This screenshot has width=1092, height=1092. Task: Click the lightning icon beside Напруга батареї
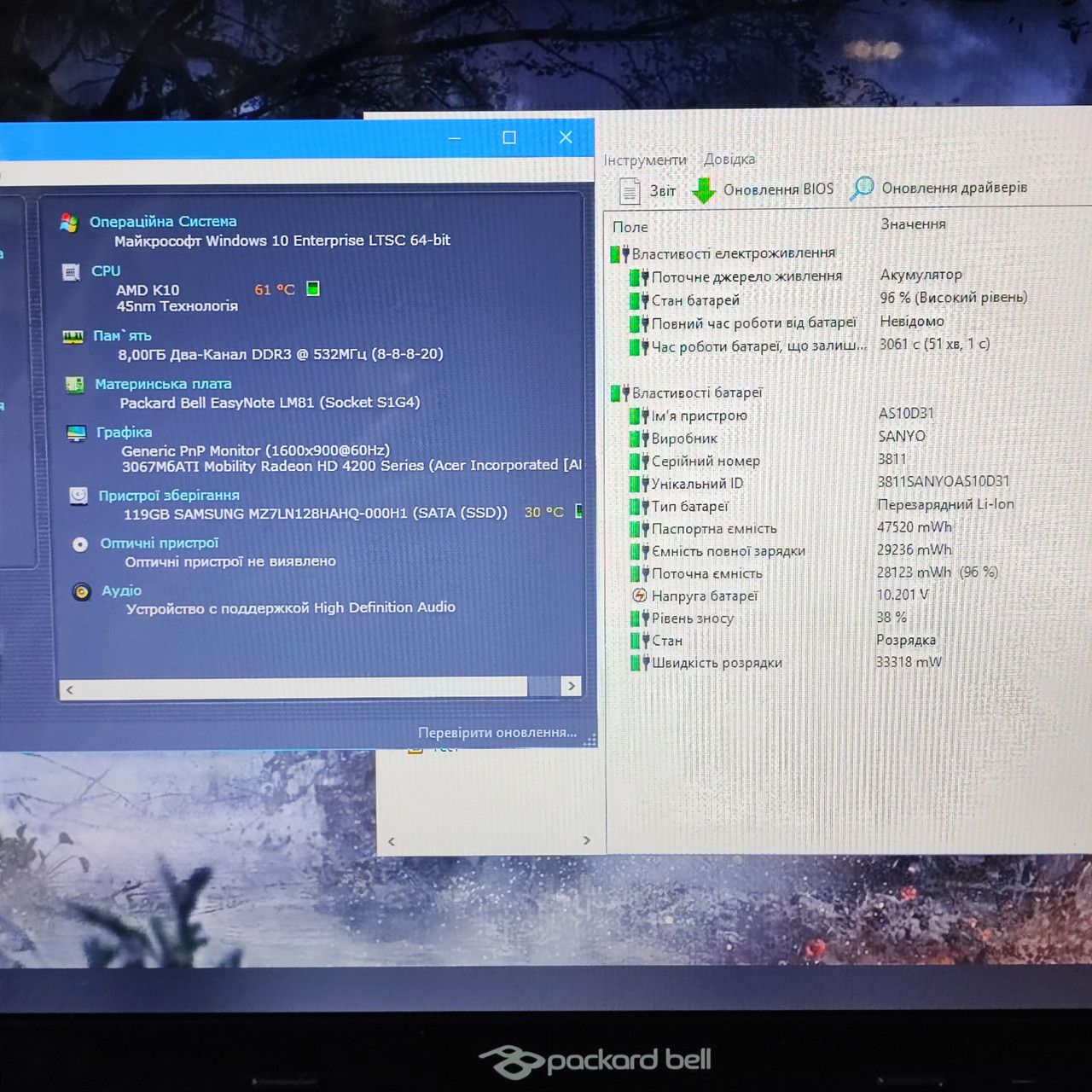click(639, 595)
